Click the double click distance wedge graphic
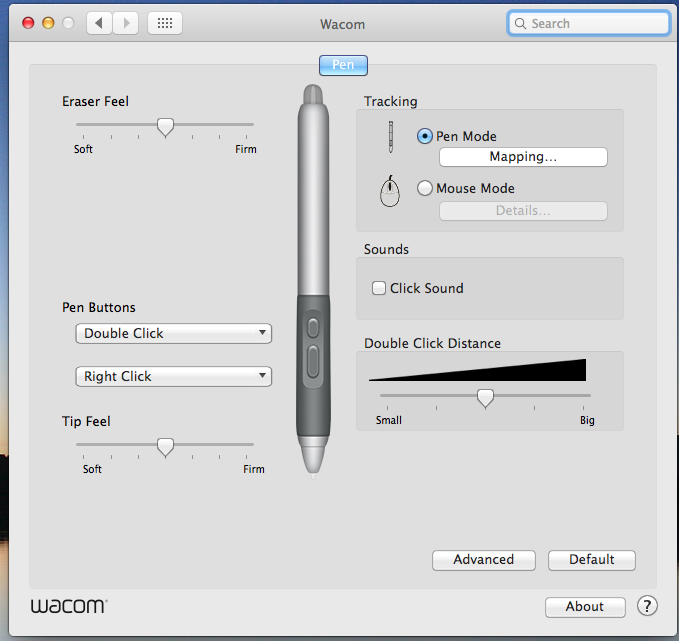This screenshot has height=641, width=679. coord(477,370)
